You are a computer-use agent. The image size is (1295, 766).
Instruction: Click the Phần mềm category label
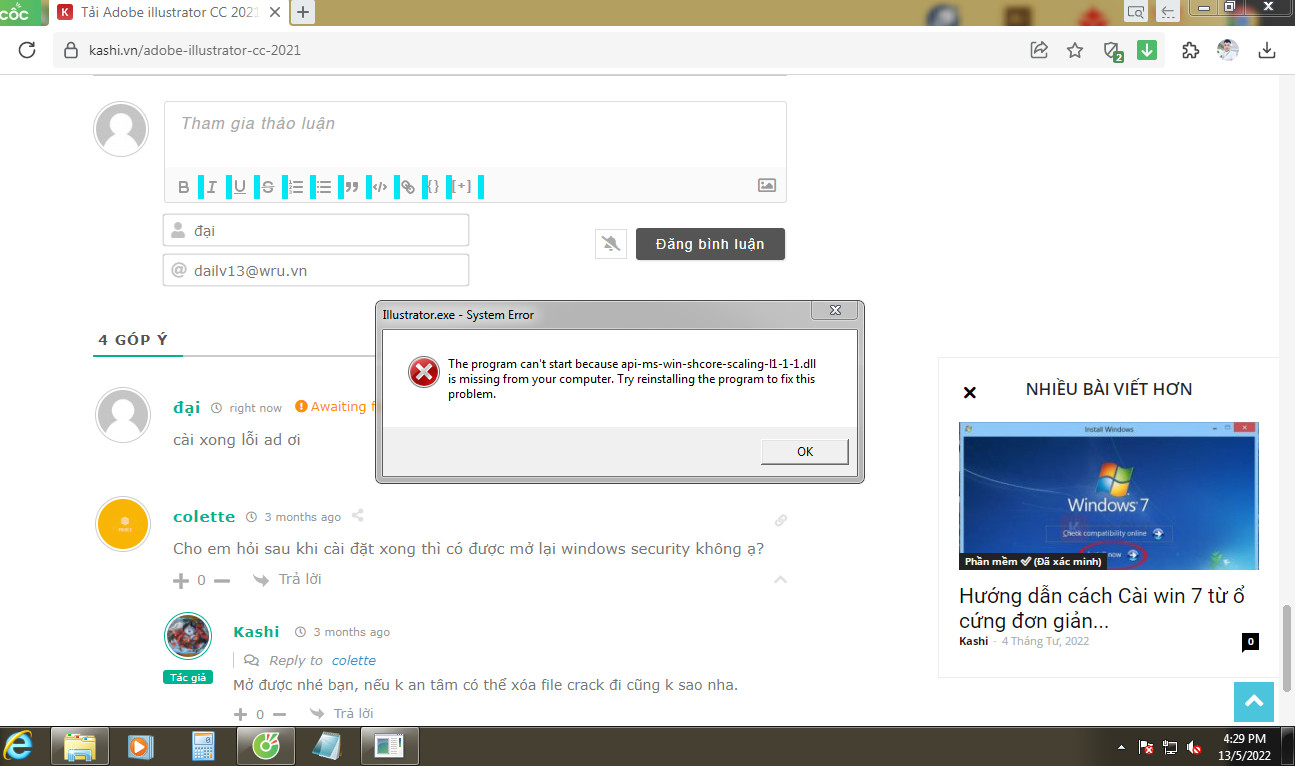[1032, 561]
